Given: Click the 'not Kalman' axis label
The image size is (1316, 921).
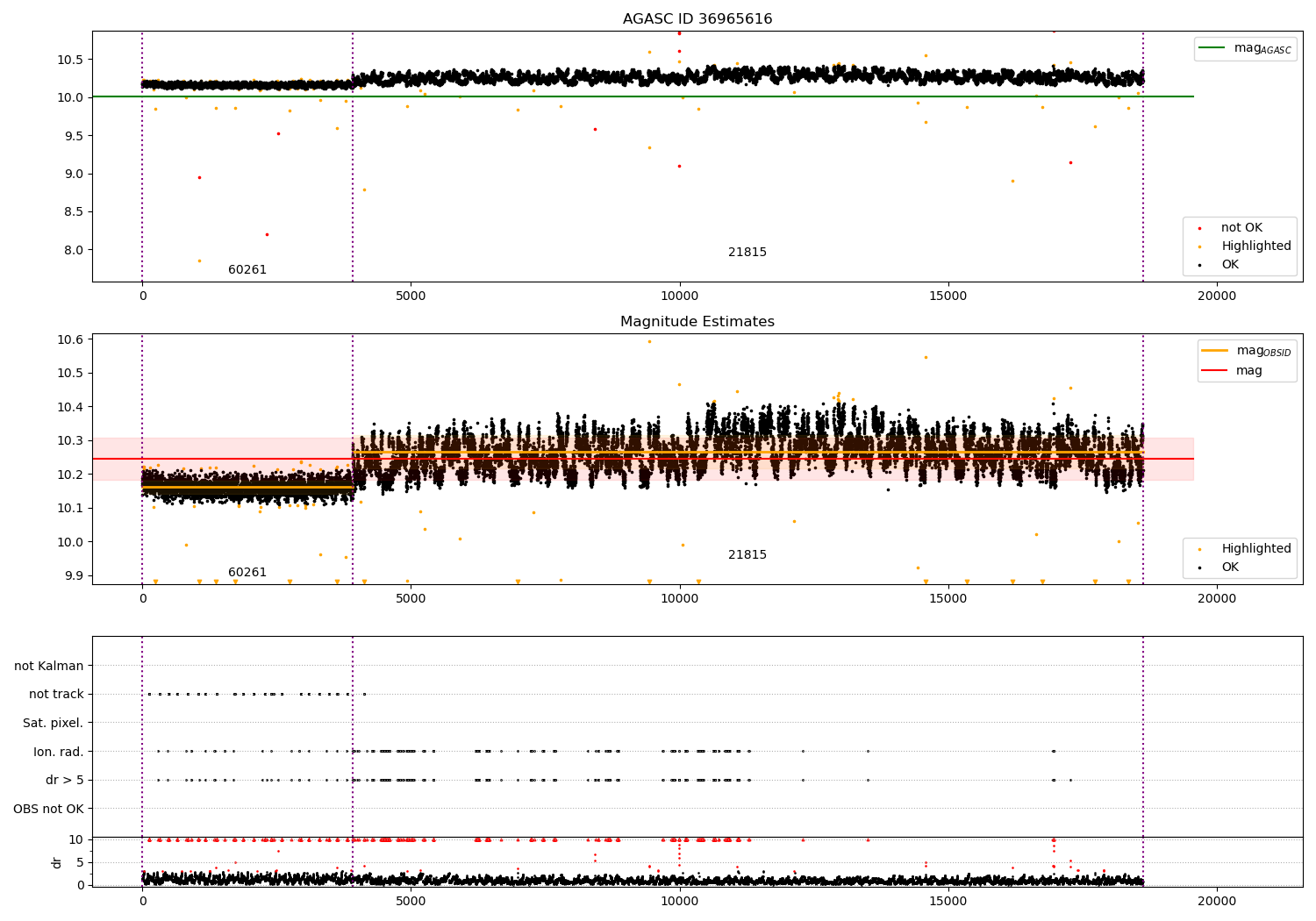Looking at the screenshot, I should (49, 666).
